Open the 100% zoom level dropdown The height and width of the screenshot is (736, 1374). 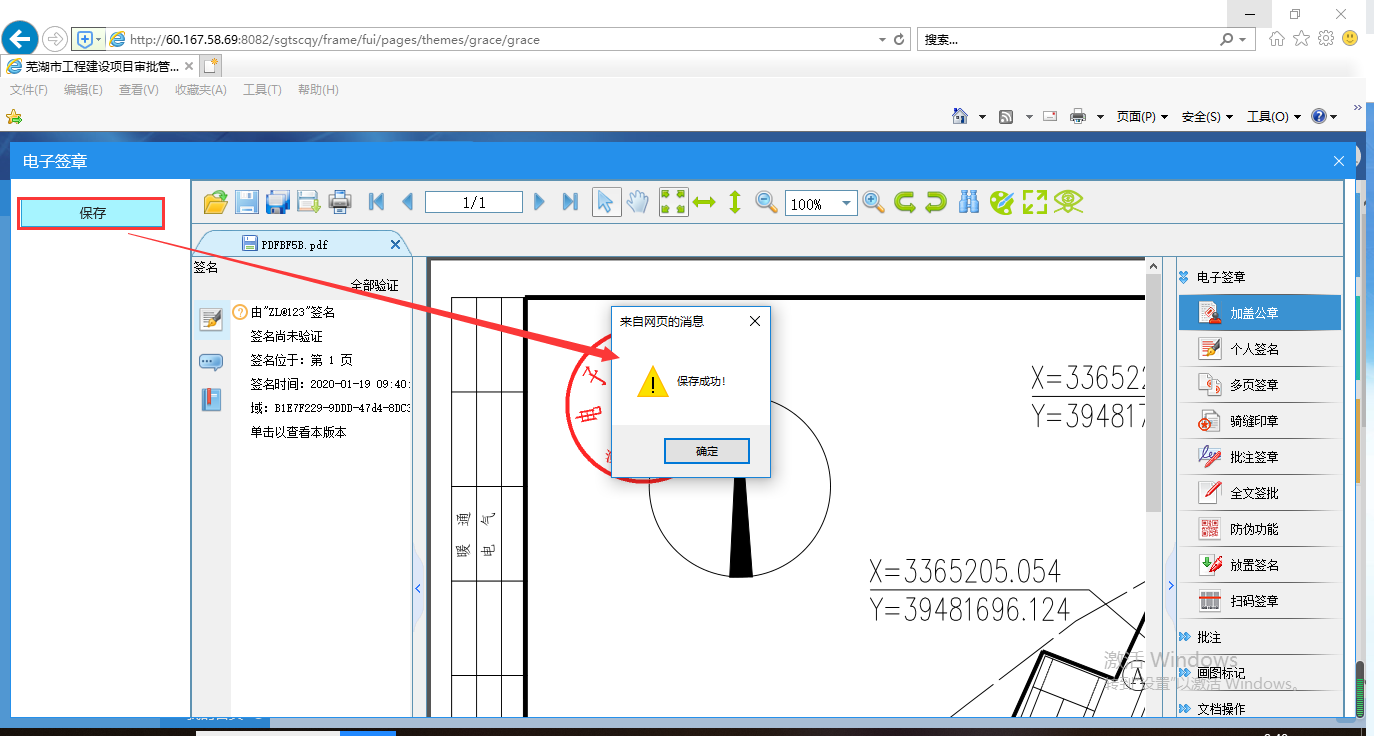(x=847, y=204)
